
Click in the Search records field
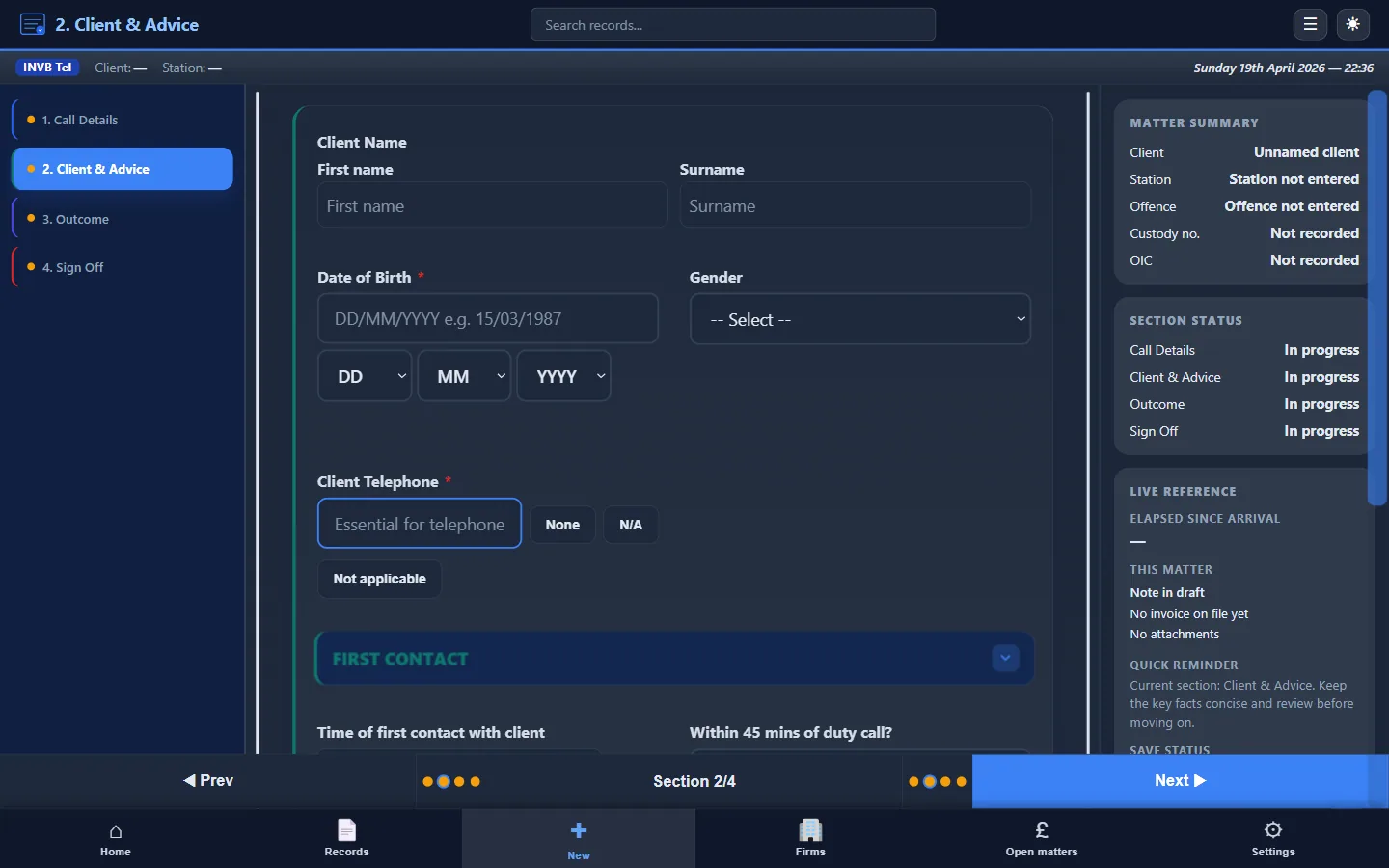pyautogui.click(x=733, y=24)
